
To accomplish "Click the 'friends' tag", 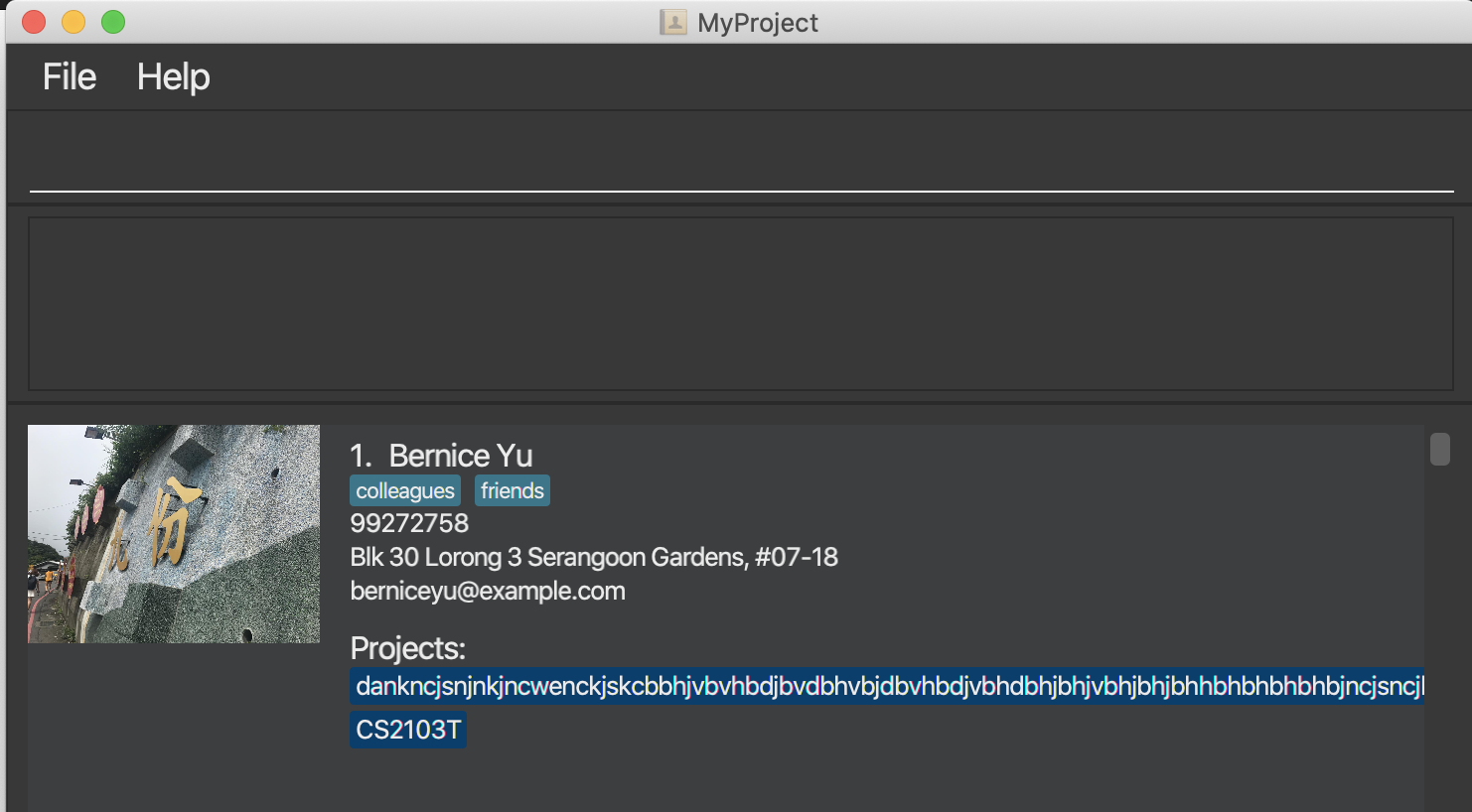I will click(513, 490).
